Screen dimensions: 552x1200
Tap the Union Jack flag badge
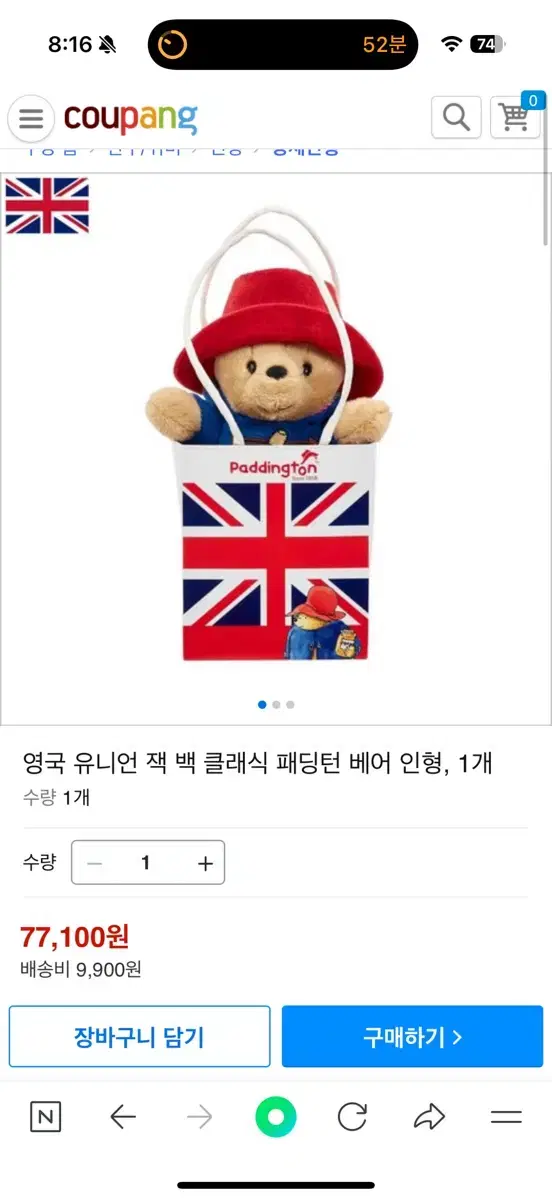[47, 205]
